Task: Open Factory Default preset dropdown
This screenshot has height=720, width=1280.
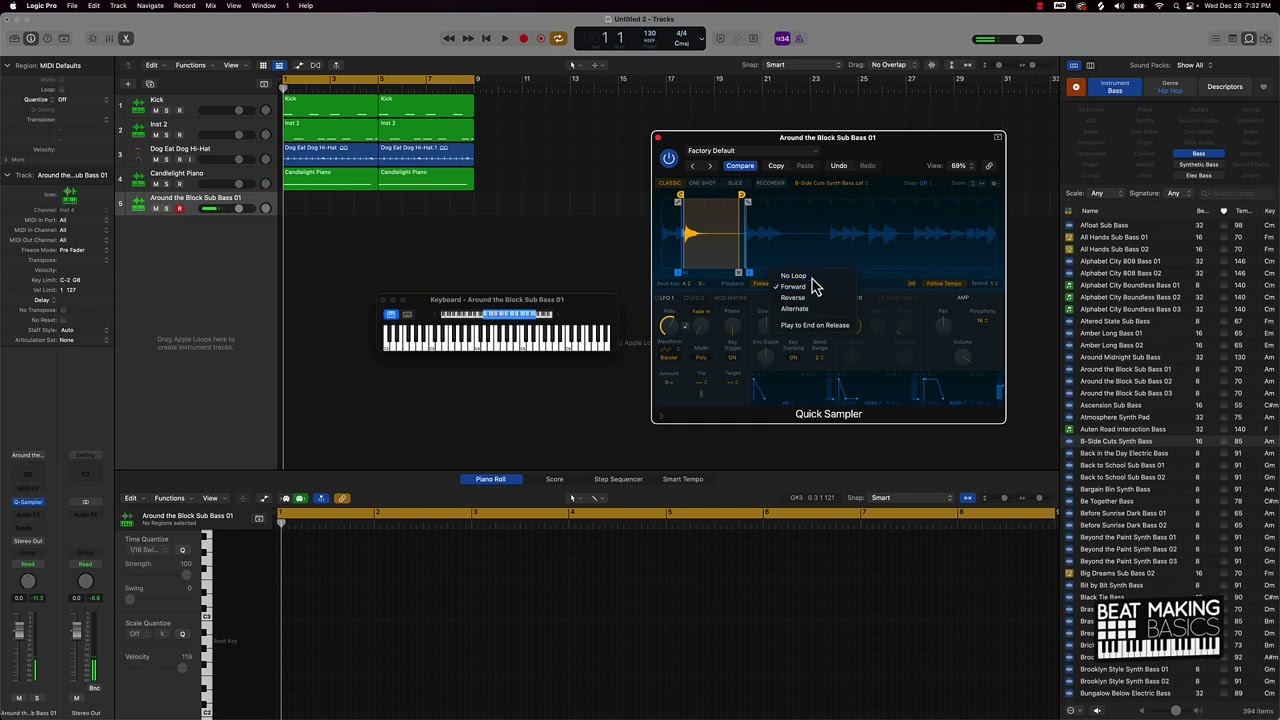Action: tap(750, 150)
